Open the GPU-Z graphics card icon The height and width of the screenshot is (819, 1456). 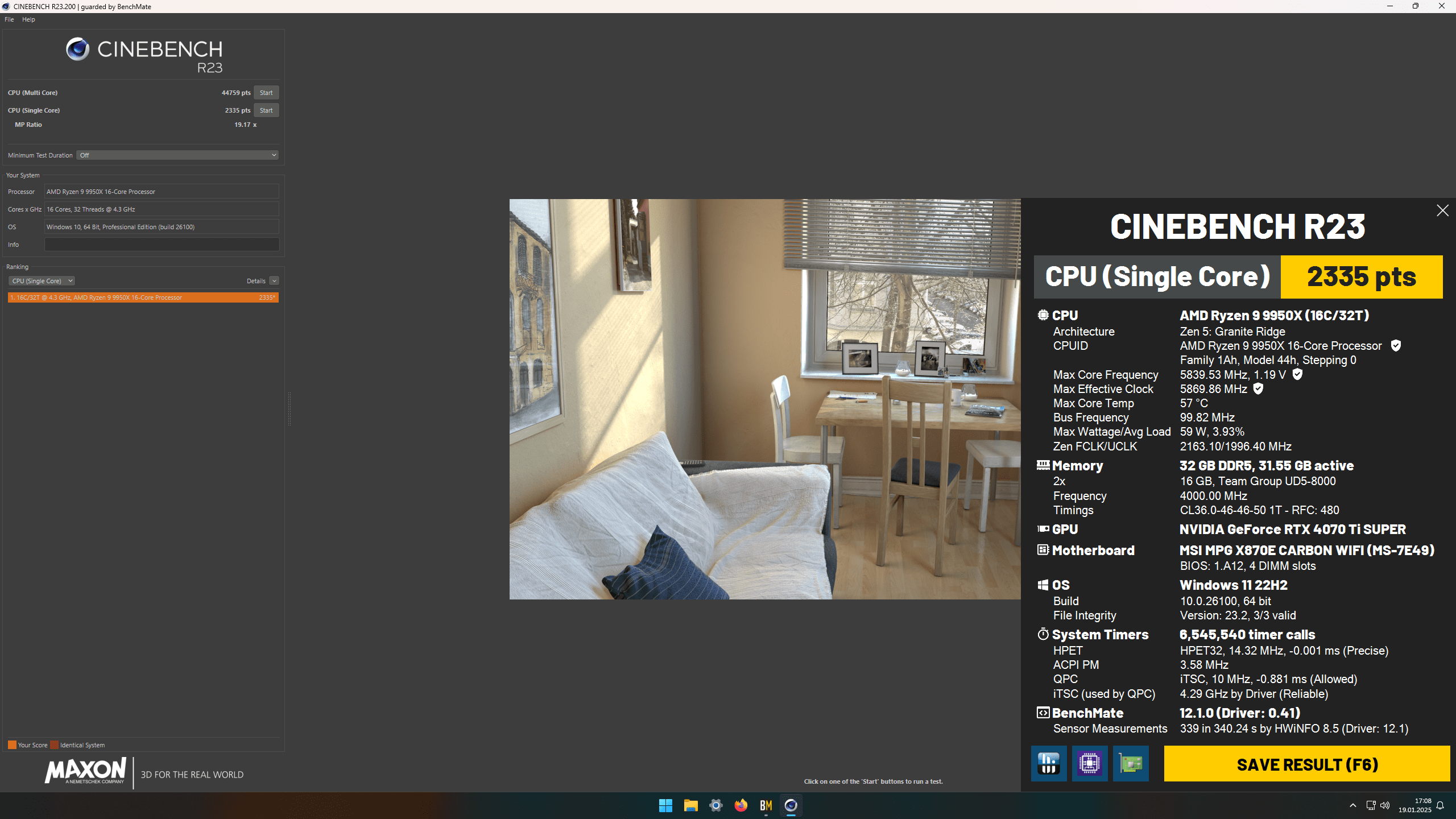(1130, 763)
